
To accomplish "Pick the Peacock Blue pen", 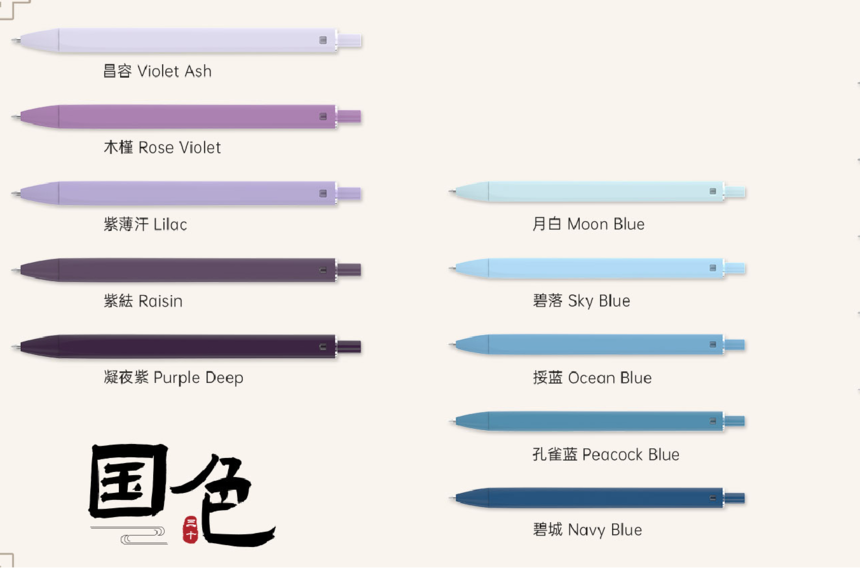I will pyautogui.click(x=597, y=422).
